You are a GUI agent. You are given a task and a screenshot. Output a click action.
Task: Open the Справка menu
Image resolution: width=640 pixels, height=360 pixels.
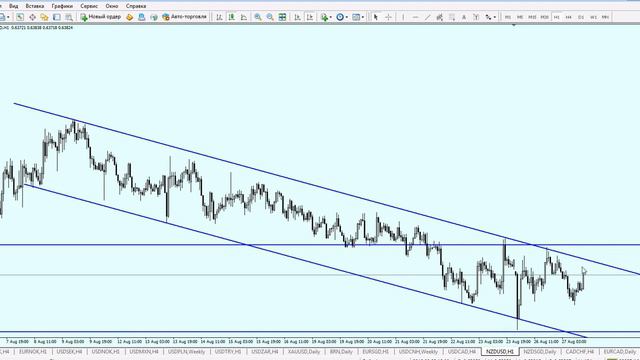click(x=136, y=6)
